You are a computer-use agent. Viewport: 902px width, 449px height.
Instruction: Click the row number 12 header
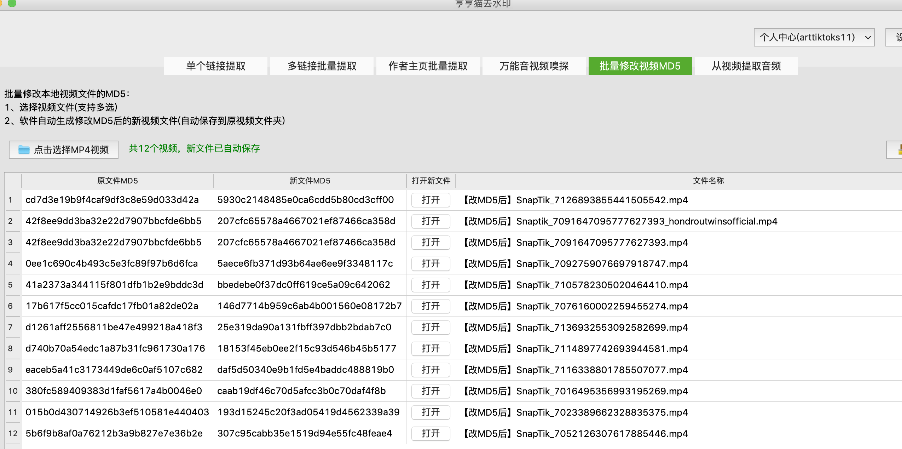pos(13,433)
